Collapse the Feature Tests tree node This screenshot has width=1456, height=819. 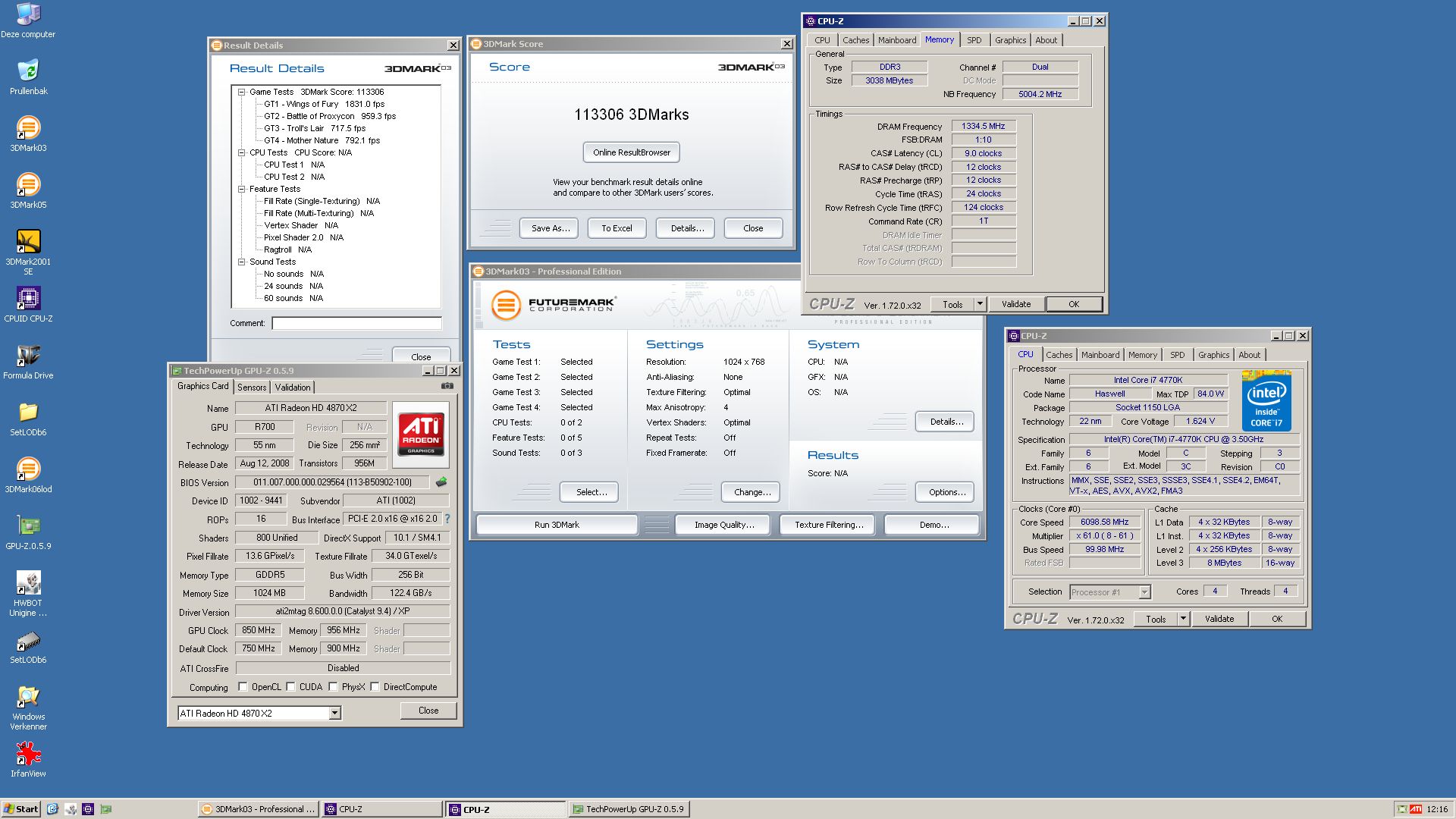pos(241,189)
